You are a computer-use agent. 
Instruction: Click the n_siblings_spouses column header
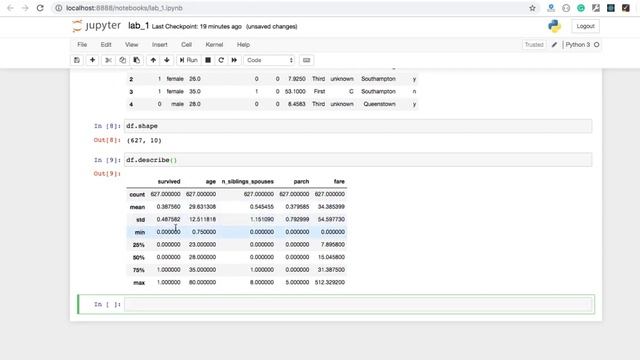(248, 182)
